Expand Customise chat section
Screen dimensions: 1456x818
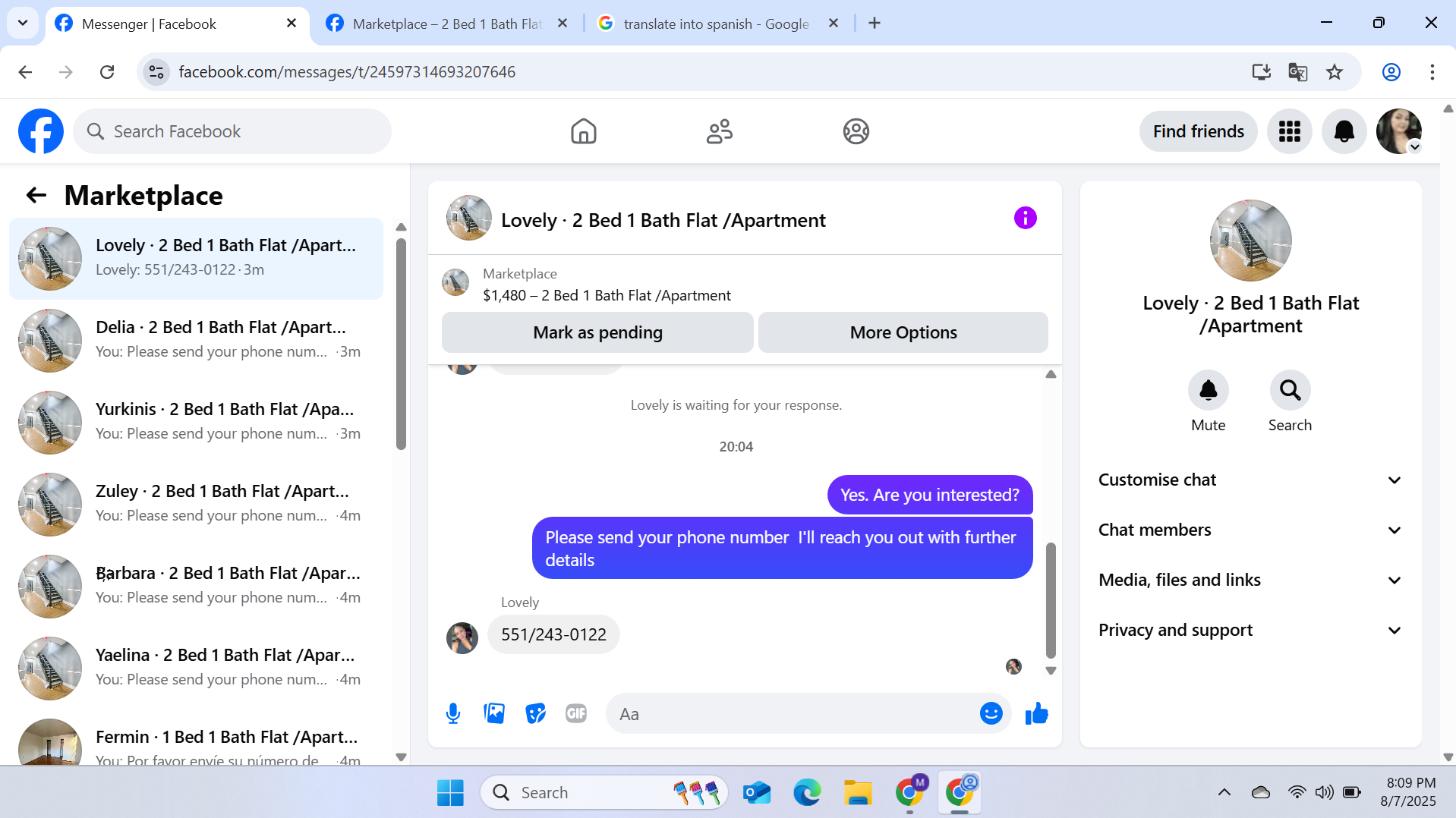pos(1250,480)
